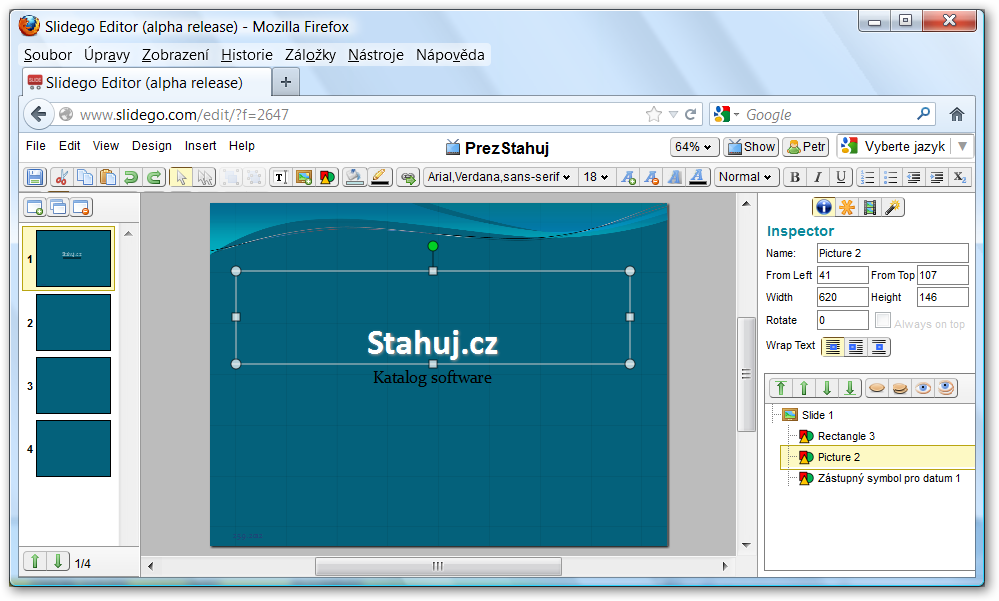Viewport: 999px width, 601px height.
Task: Decrease font size with the A minus icon
Action: 651,177
